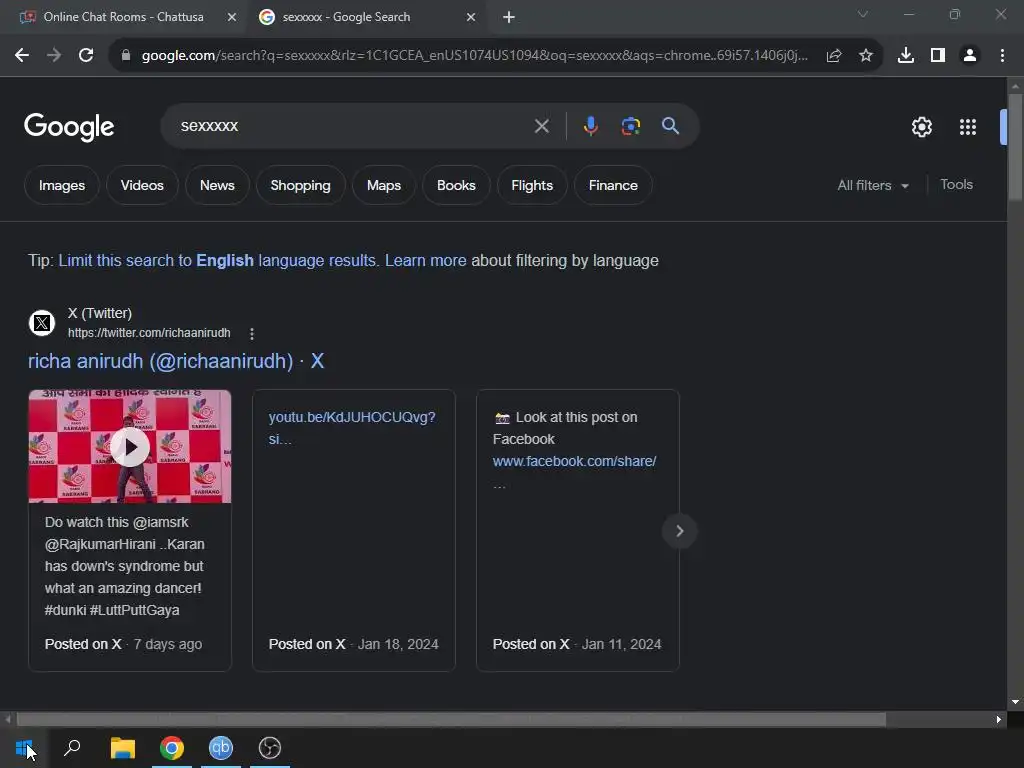Click the "Posted on X · Jan 11, 2024" text
The width and height of the screenshot is (1024, 768).
(577, 645)
